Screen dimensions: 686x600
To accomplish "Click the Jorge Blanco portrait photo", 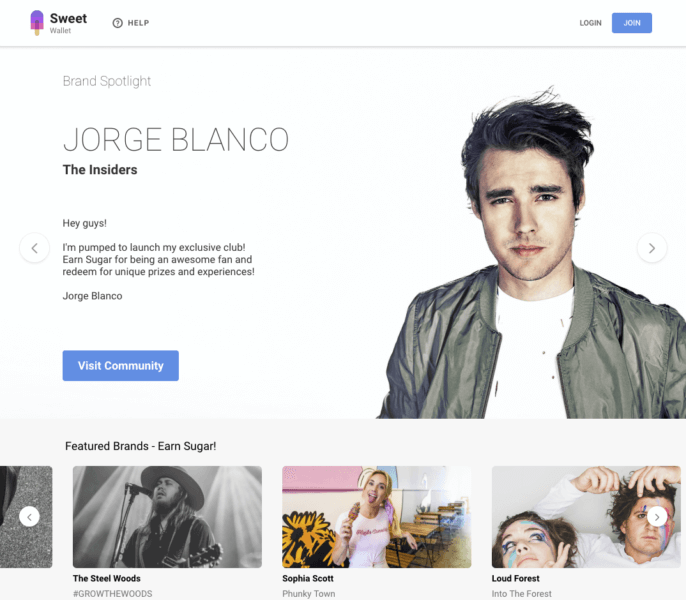I will [x=532, y=254].
